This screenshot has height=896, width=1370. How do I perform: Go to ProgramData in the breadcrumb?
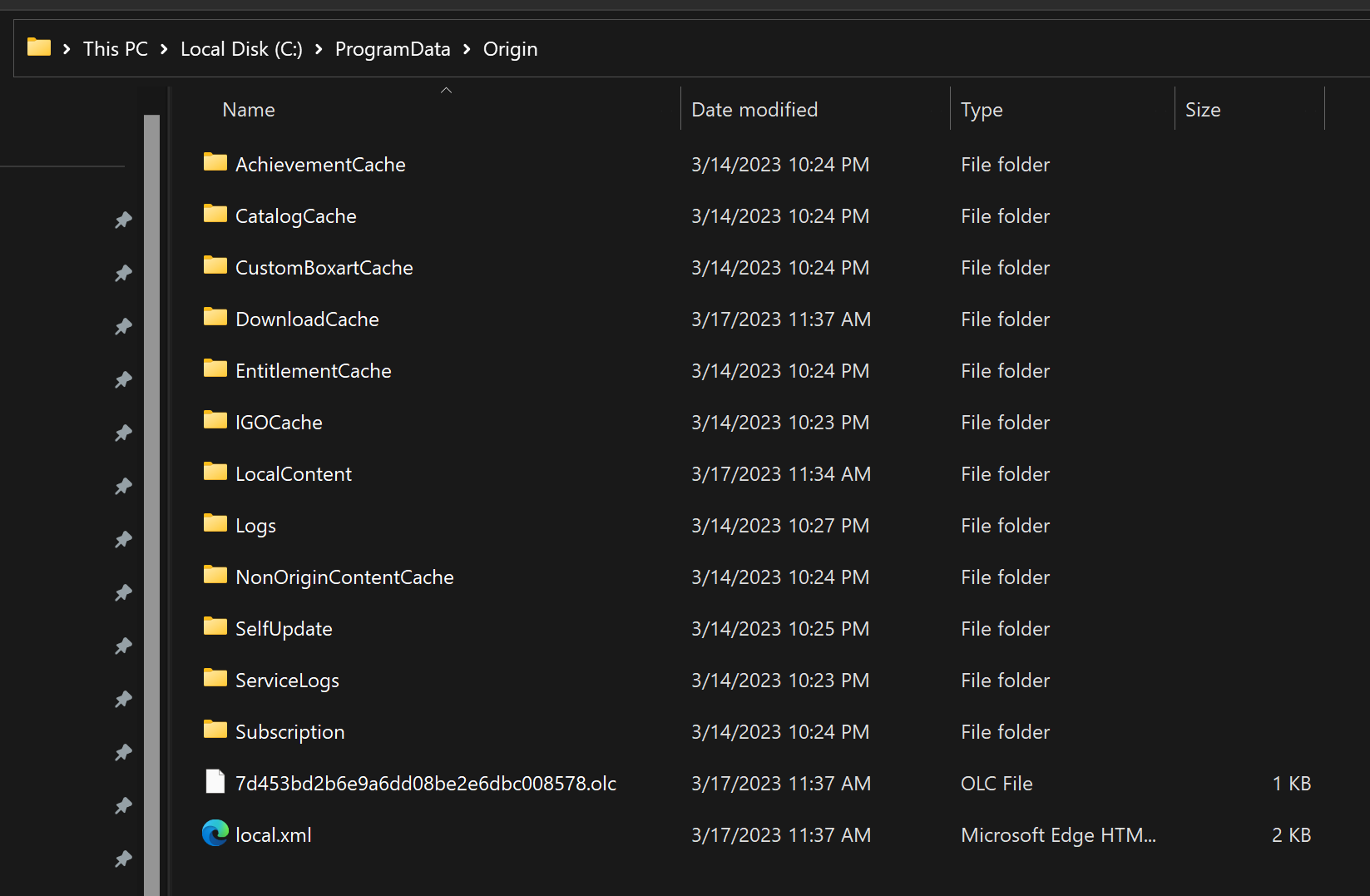pos(393,49)
